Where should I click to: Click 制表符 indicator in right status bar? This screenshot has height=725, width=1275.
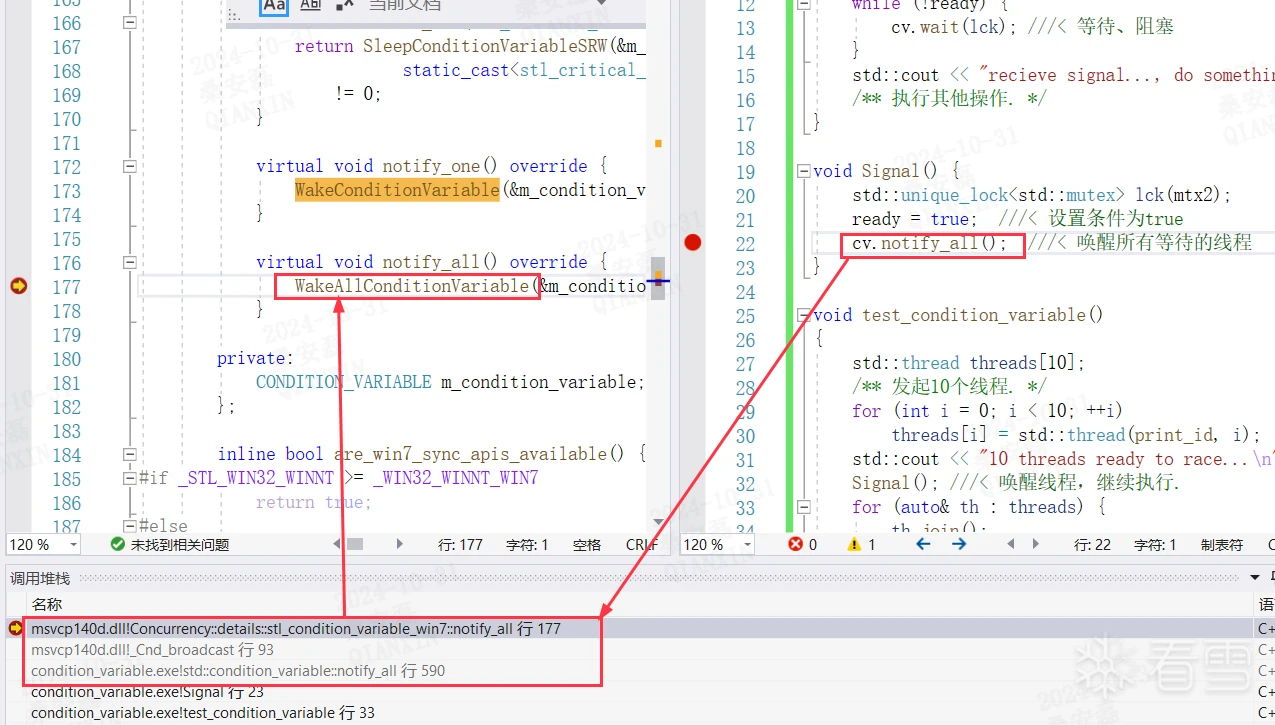pyautogui.click(x=1222, y=545)
